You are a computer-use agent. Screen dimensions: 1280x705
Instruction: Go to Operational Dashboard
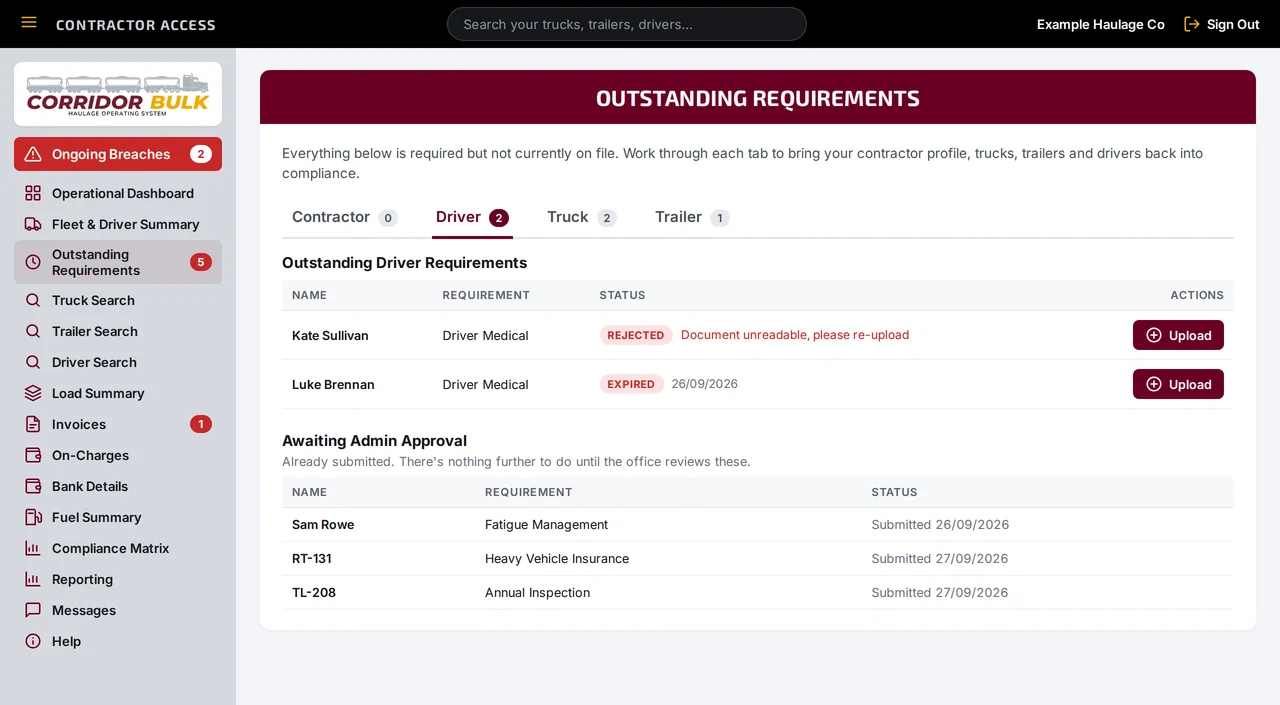point(118,193)
